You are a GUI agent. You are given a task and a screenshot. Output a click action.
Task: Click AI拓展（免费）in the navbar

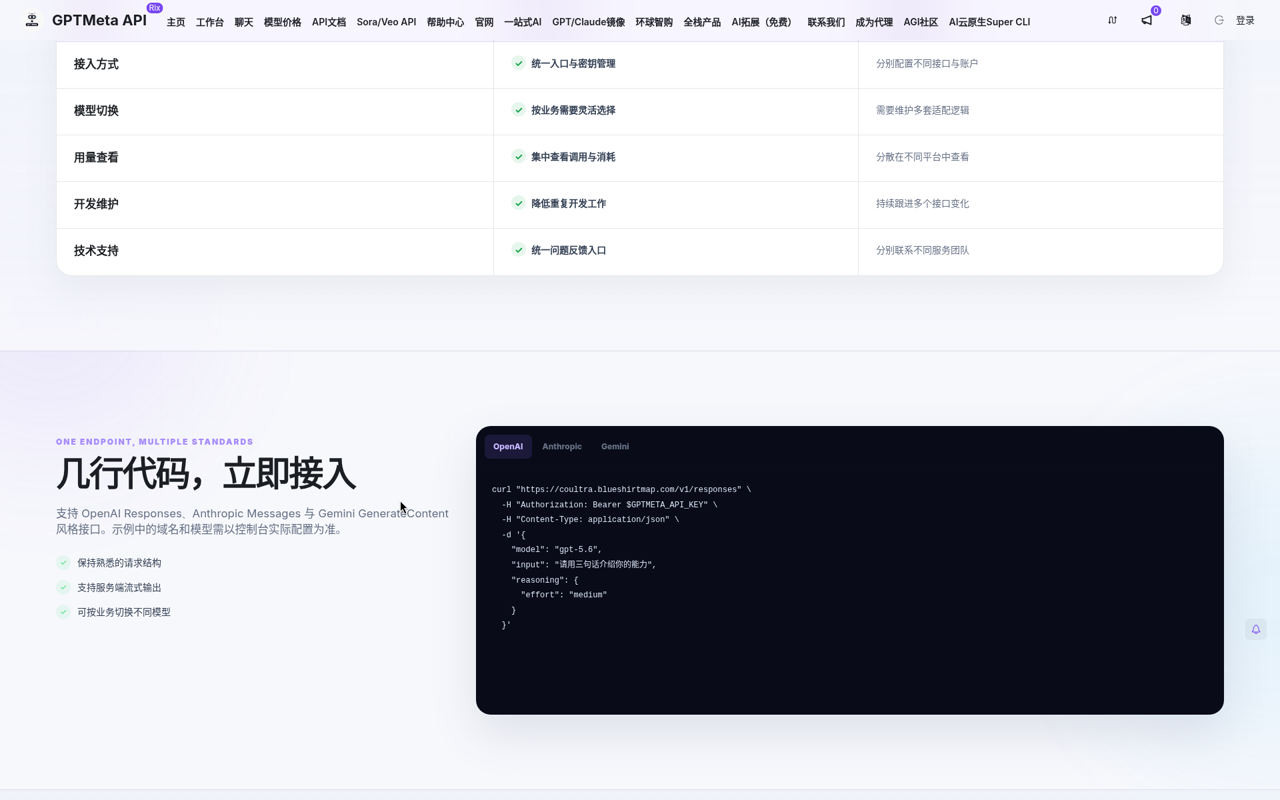pyautogui.click(x=764, y=22)
